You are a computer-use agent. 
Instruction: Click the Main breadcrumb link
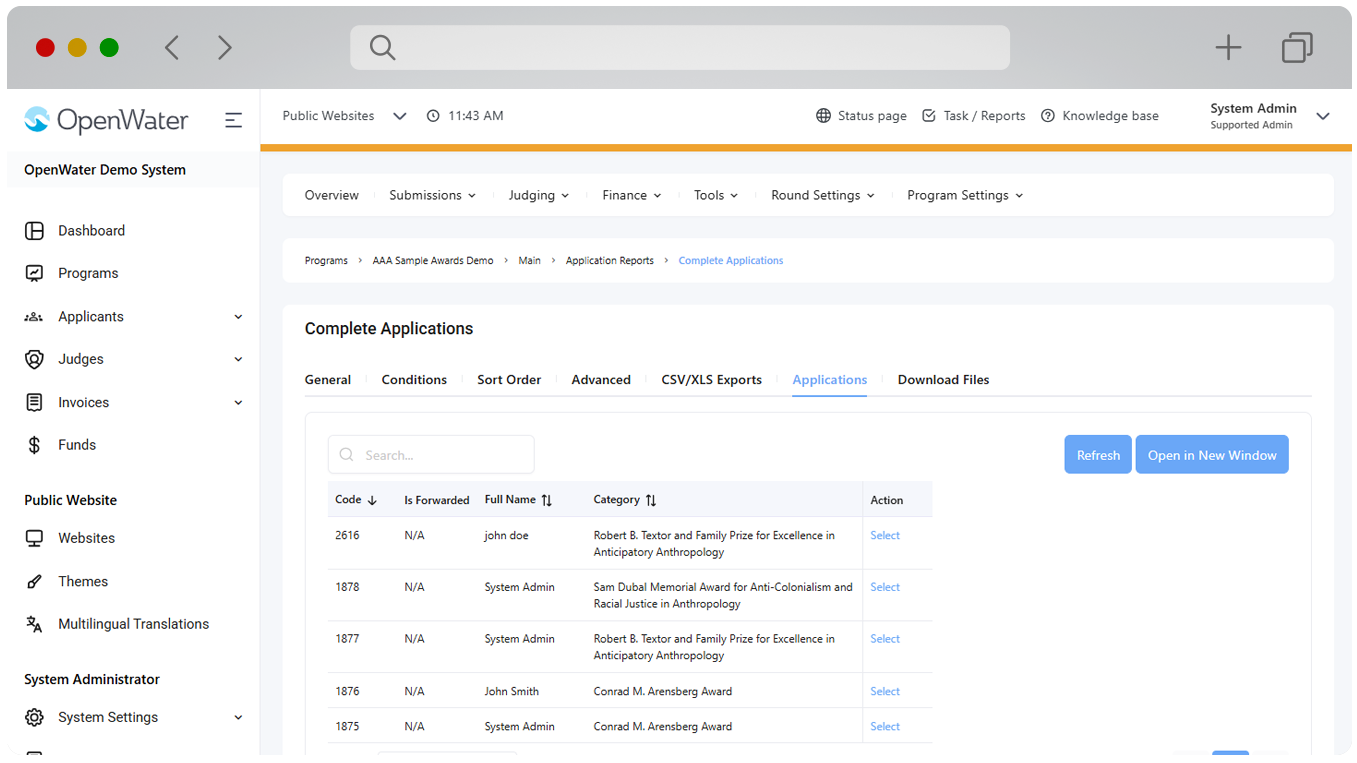pos(530,261)
